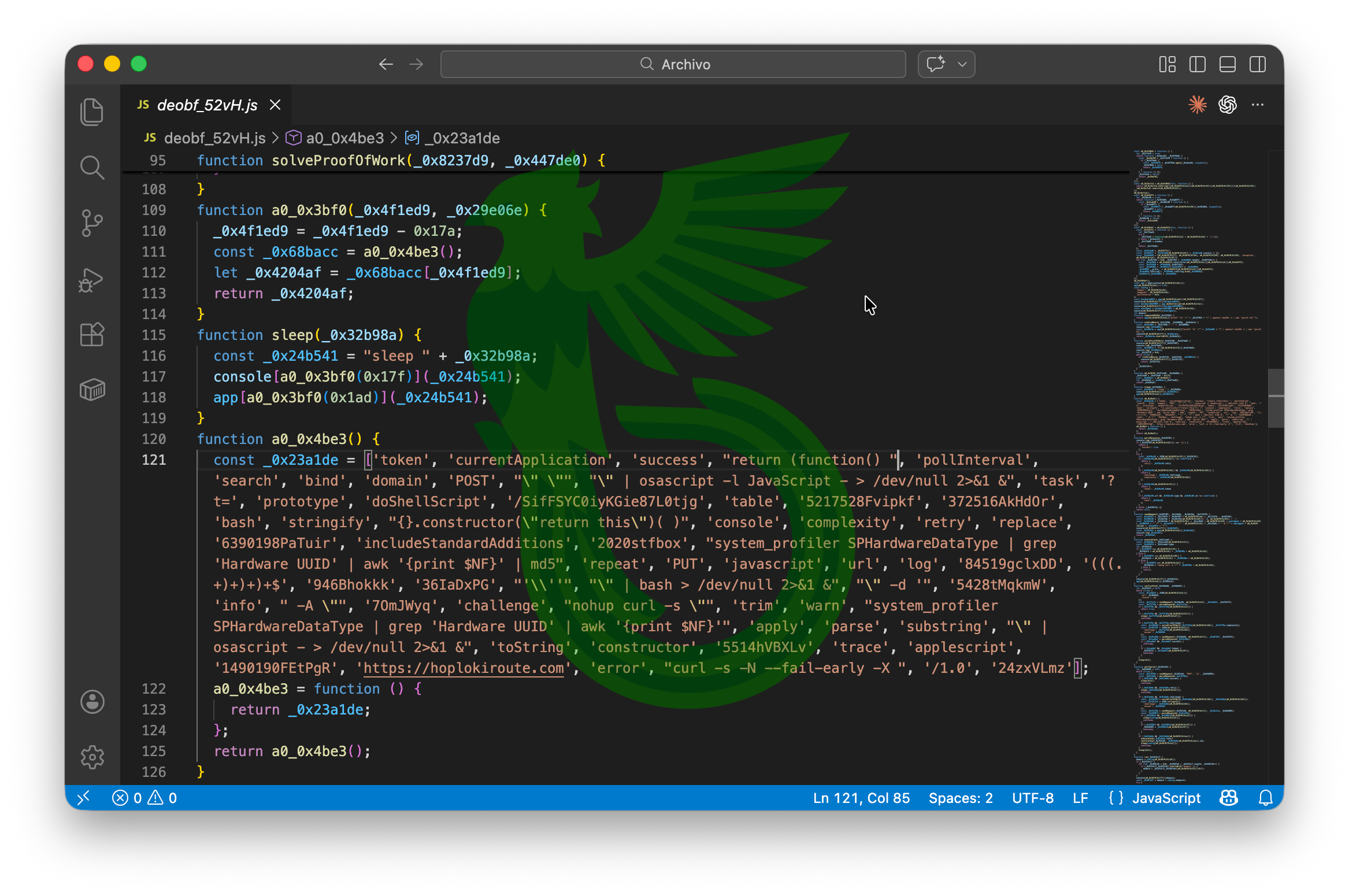
Task: Open the Extensions view
Action: pyautogui.click(x=92, y=335)
